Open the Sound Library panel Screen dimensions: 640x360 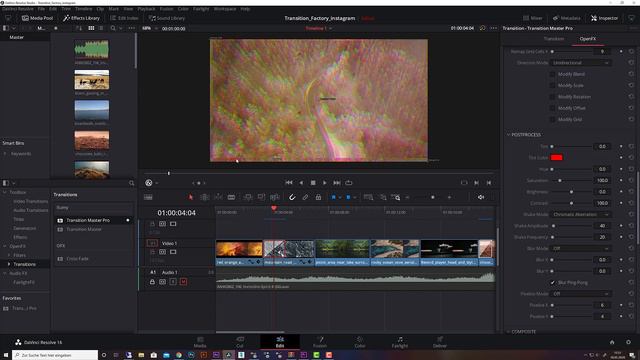167,18
